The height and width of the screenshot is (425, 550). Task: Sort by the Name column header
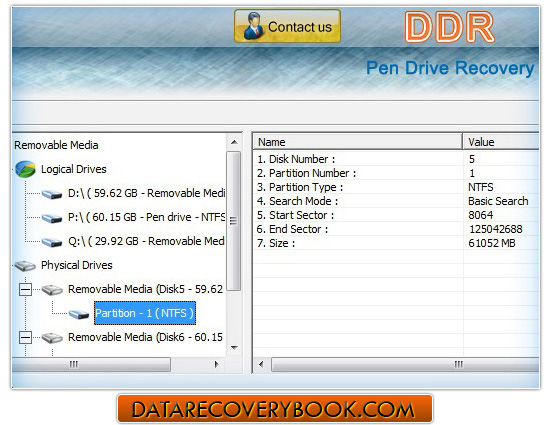pyautogui.click(x=357, y=142)
